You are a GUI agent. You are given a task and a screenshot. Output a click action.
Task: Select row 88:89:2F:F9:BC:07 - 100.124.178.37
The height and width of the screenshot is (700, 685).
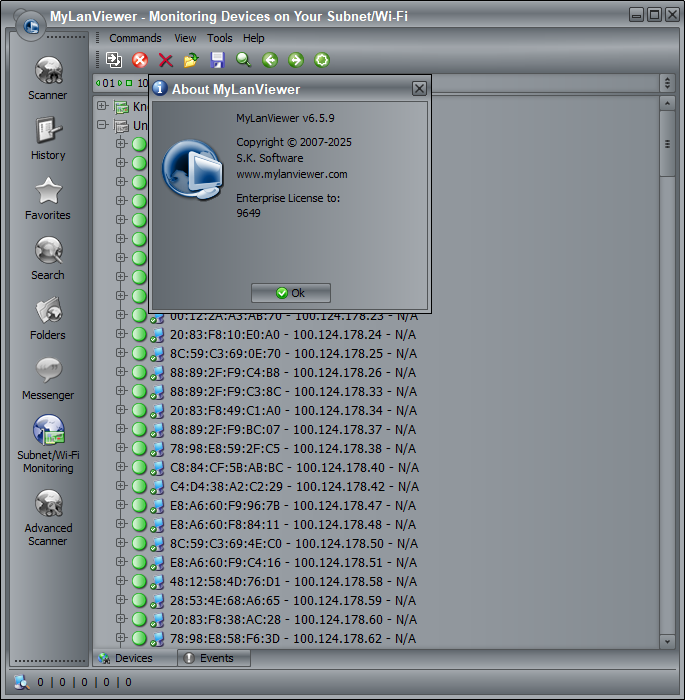293,429
